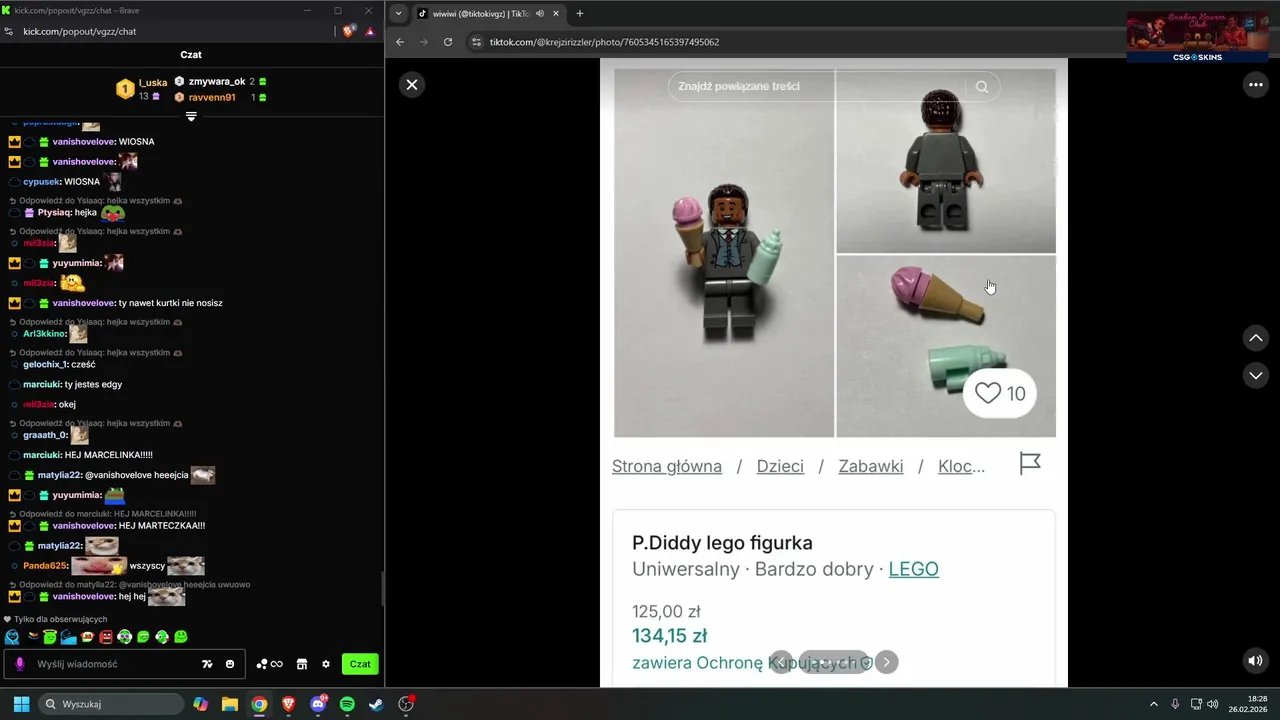The height and width of the screenshot is (720, 1280).
Task: Open Discord from the taskbar
Action: (318, 704)
